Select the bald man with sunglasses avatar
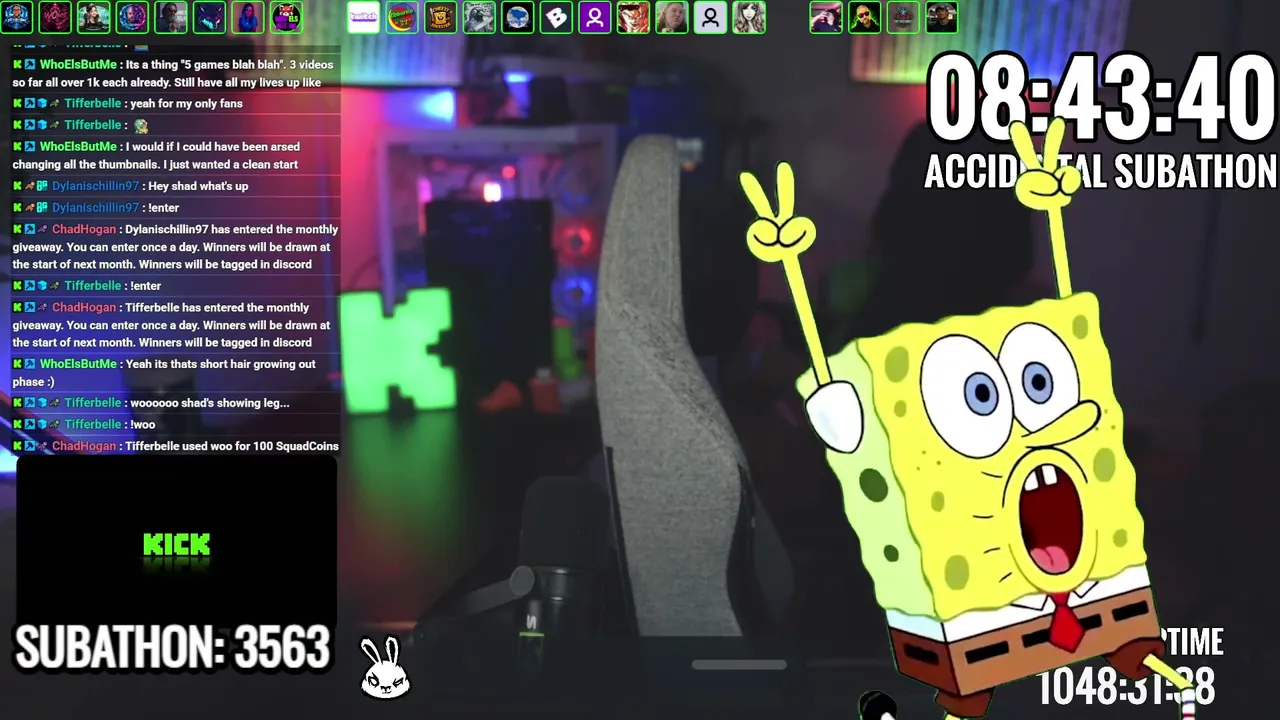This screenshot has height=720, width=1280. click(864, 17)
